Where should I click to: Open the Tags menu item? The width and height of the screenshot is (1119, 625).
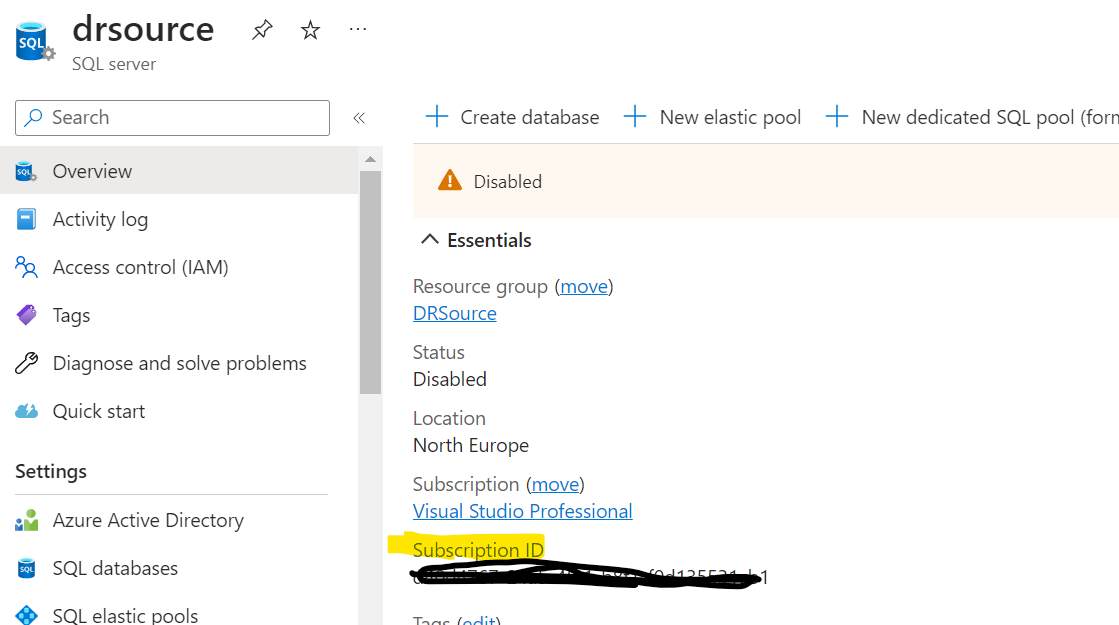179,315
